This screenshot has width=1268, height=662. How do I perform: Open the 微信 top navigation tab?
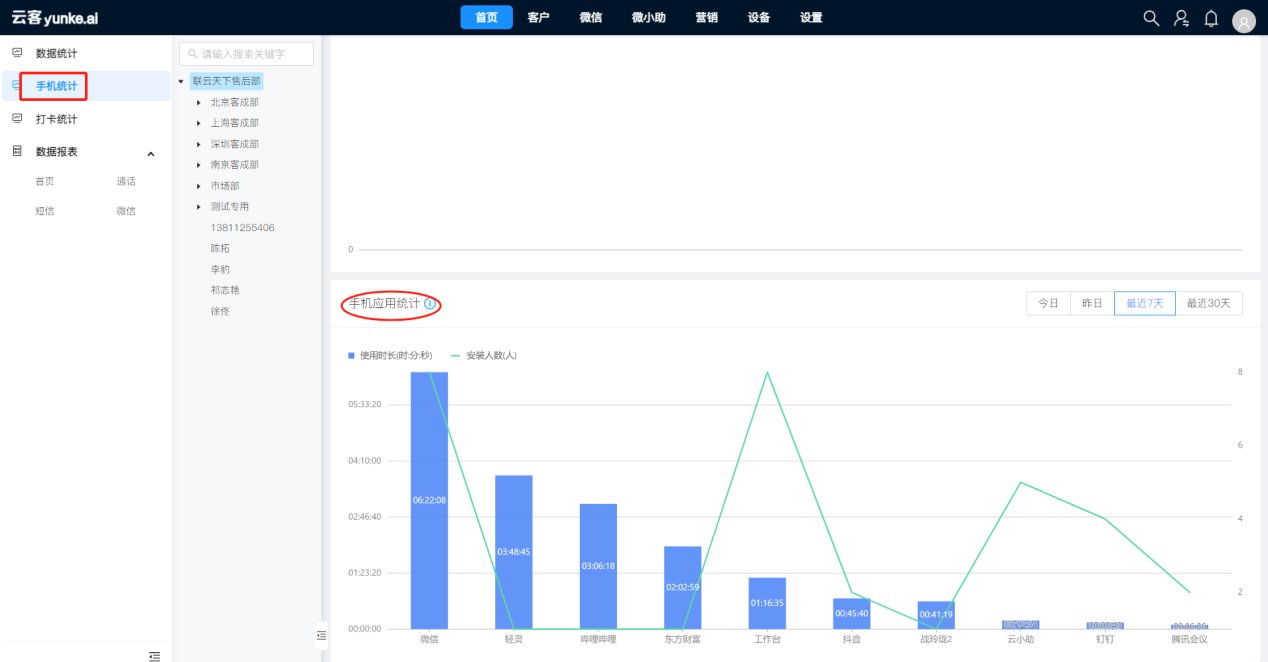pyautogui.click(x=591, y=18)
